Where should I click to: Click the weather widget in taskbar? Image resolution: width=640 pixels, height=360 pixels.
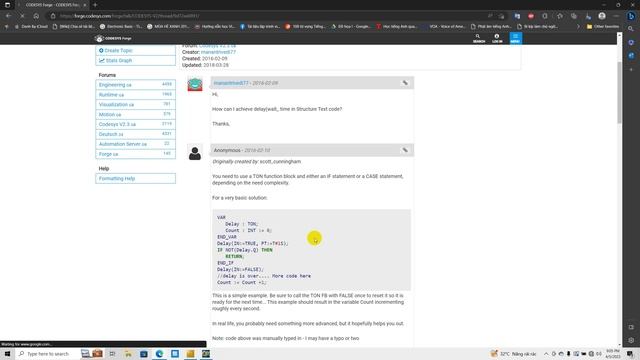(x=513, y=354)
